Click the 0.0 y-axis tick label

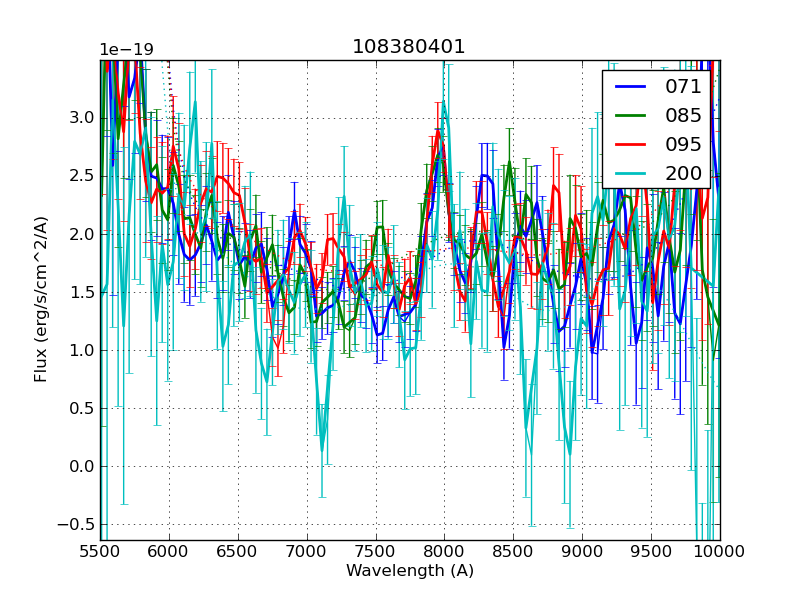click(80, 466)
